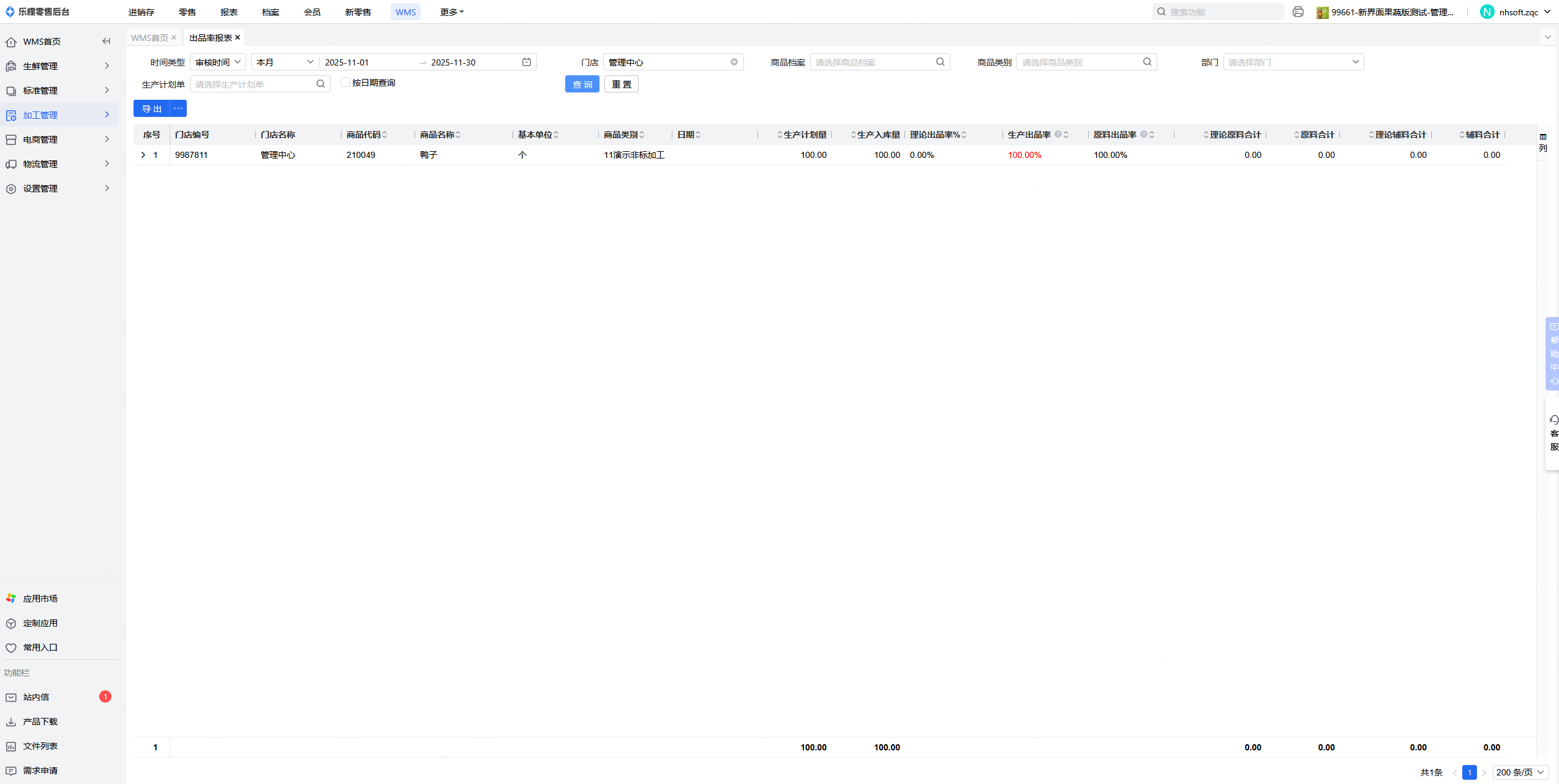Viewport: 1559px width, 784px height.
Task: Switch to WMS首页 tab
Action: [149, 38]
